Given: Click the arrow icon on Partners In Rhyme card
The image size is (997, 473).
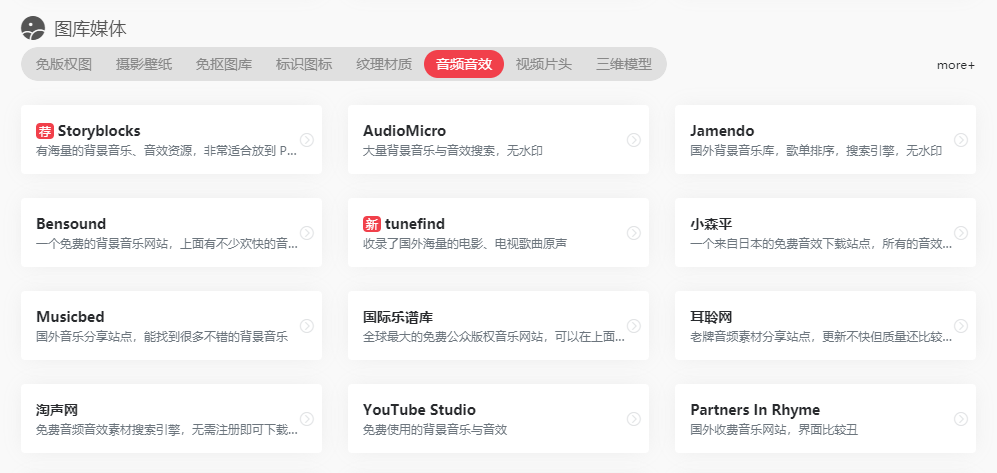Looking at the screenshot, I should coord(961,418).
